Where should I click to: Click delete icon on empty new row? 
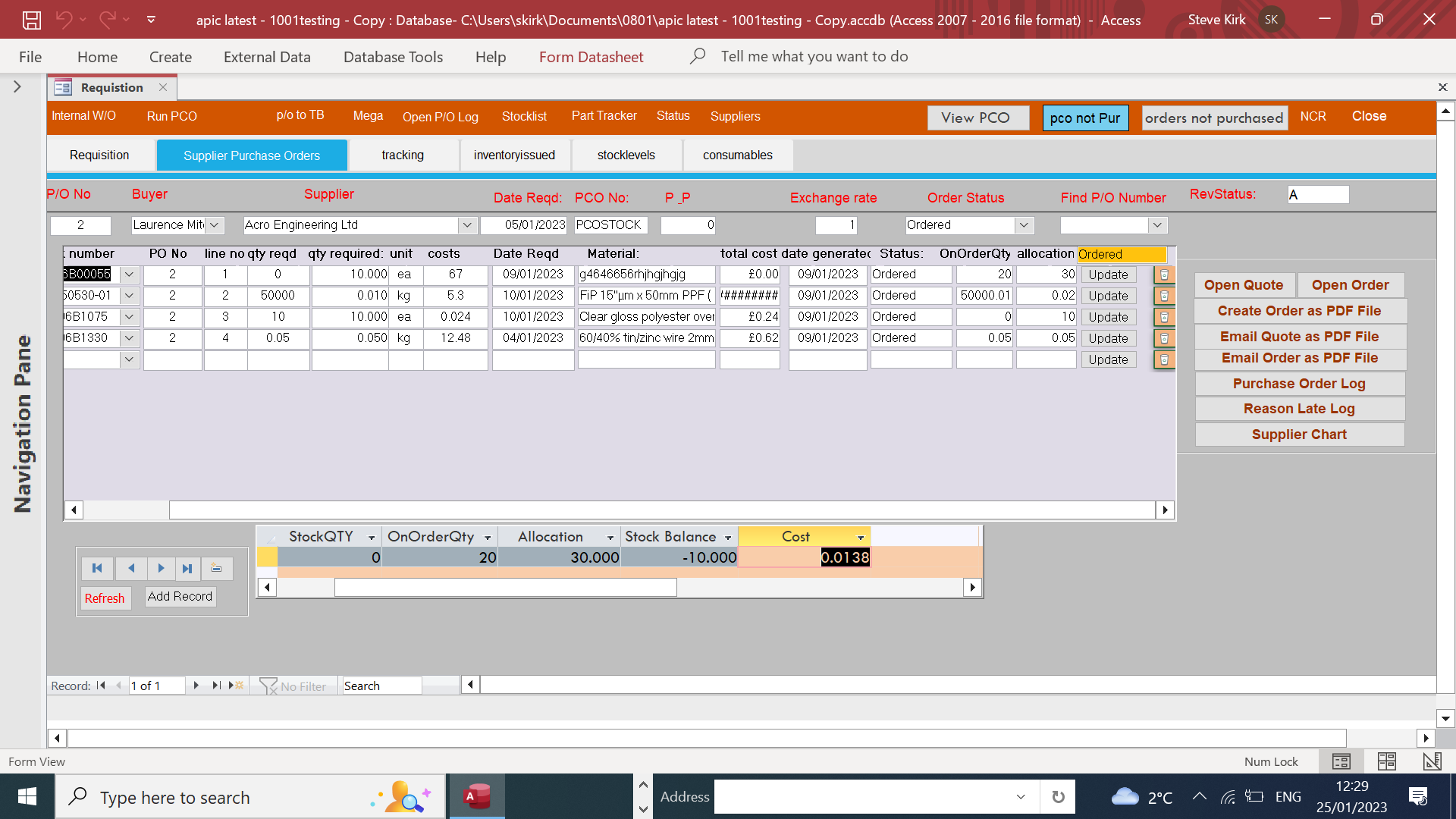(1164, 359)
